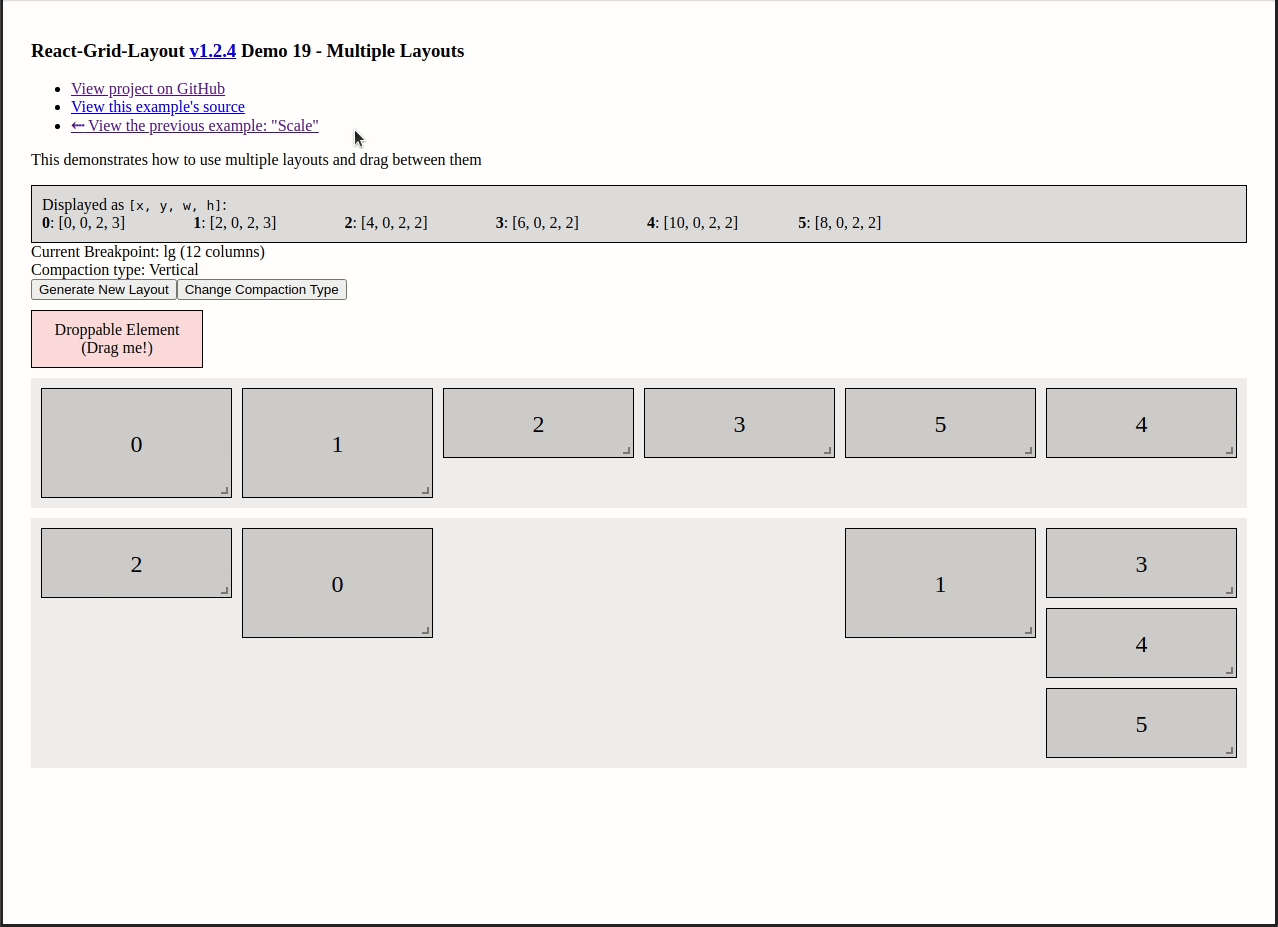Open View this example's source link

[158, 107]
